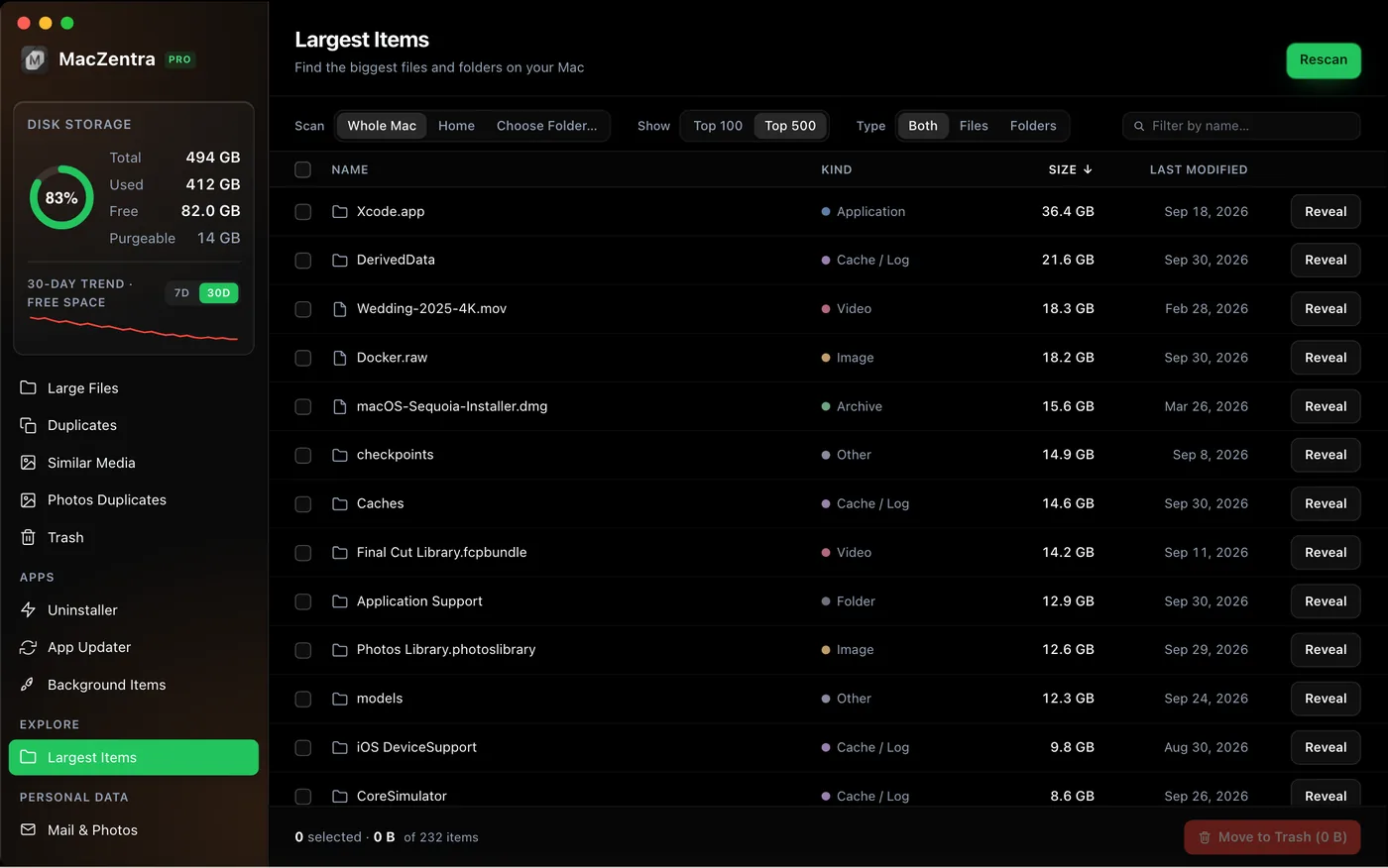Tick the Photos Library.photoslibrary checkbox
This screenshot has width=1388, height=868.
click(303, 651)
